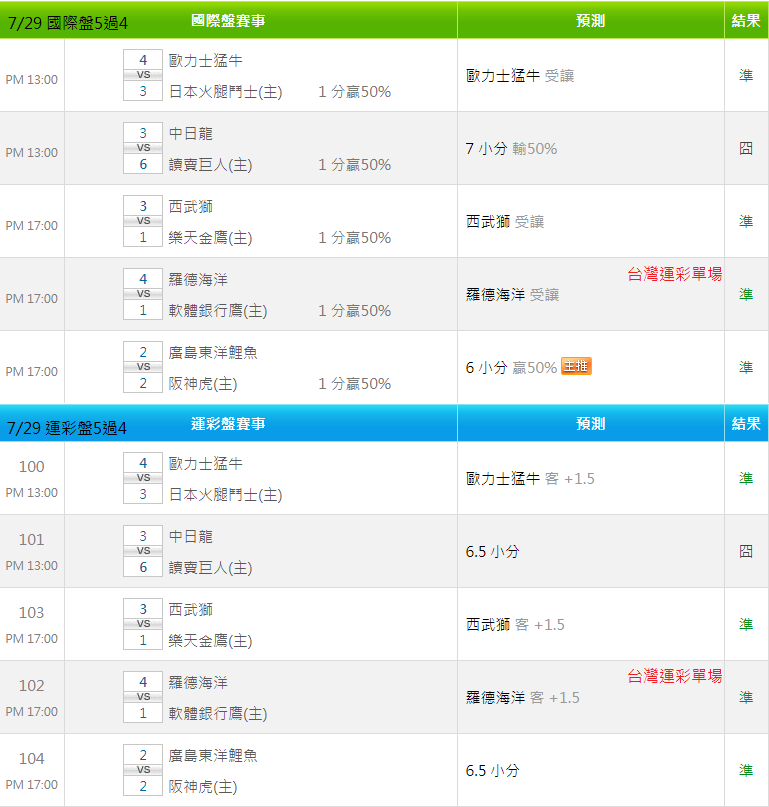Click the game number 101
This screenshot has width=769, height=807.
(x=31, y=540)
